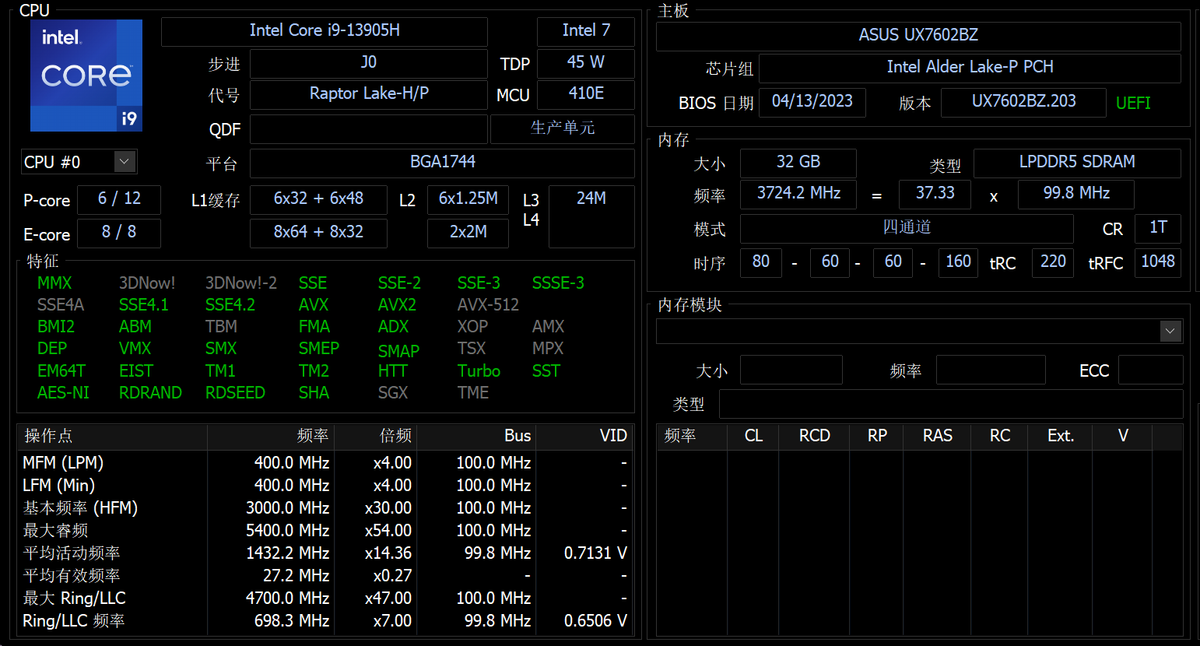Click the Intel 7 process field
This screenshot has width=1200, height=646.
(x=586, y=31)
